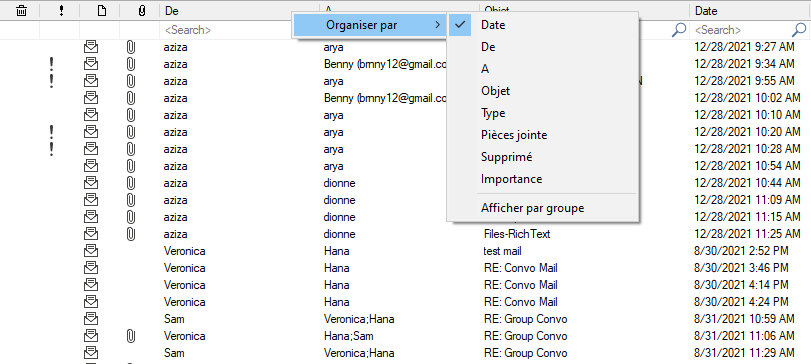811x364 pixels.
Task: Click Veronica sender in the 2:52 PM row
Action: pos(185,251)
